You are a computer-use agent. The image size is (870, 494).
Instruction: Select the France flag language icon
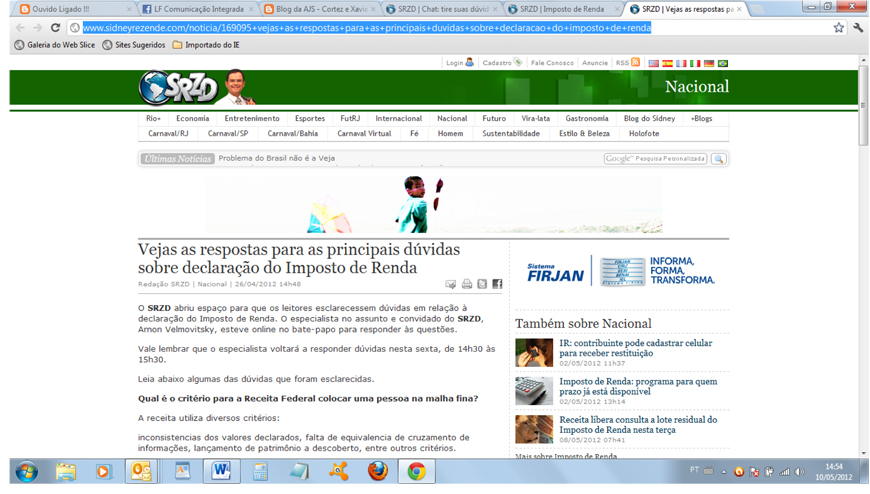click(x=681, y=63)
